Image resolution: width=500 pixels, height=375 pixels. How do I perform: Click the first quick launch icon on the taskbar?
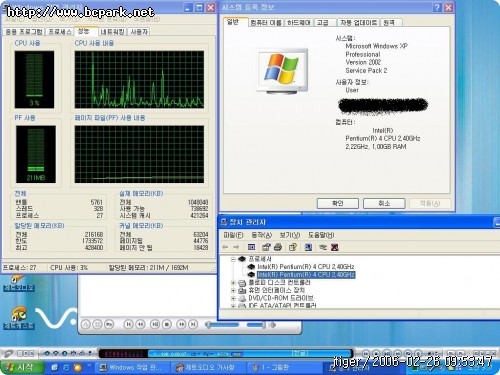pos(54,367)
